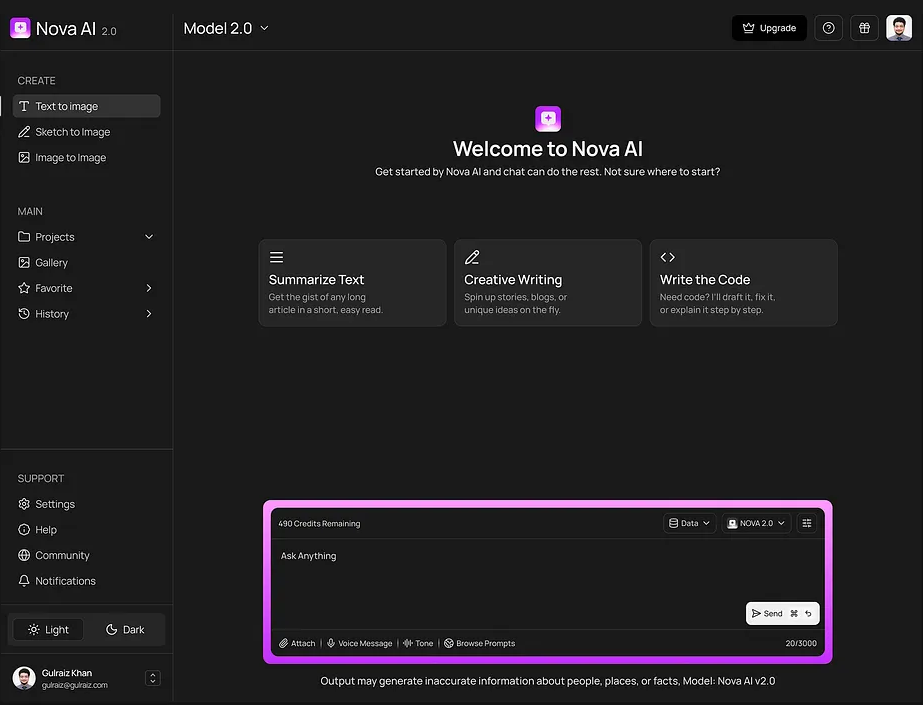Click the Upgrade button
This screenshot has width=923, height=705.
[x=769, y=28]
